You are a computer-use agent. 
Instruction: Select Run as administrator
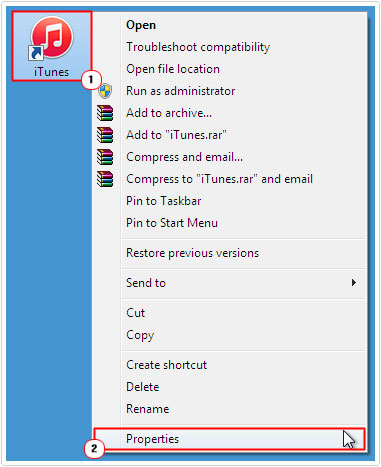(x=230, y=91)
